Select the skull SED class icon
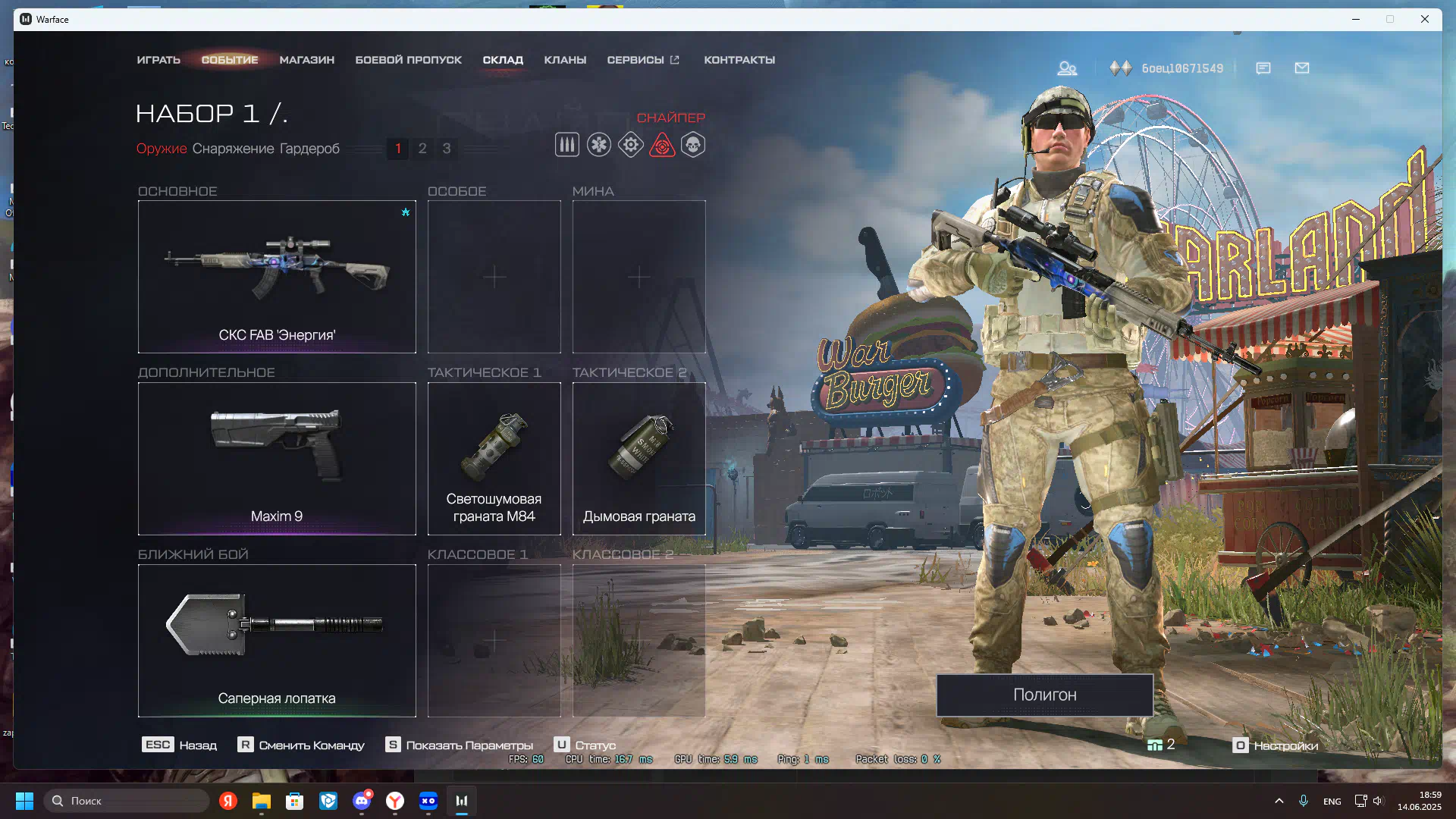This screenshot has height=819, width=1456. click(x=693, y=145)
